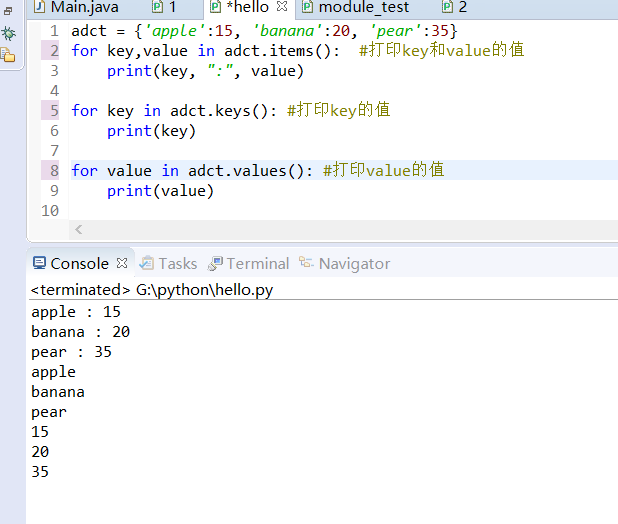Click the Python file icon on tab 1
Image resolution: width=618 pixels, height=524 pixels.
click(158, 7)
